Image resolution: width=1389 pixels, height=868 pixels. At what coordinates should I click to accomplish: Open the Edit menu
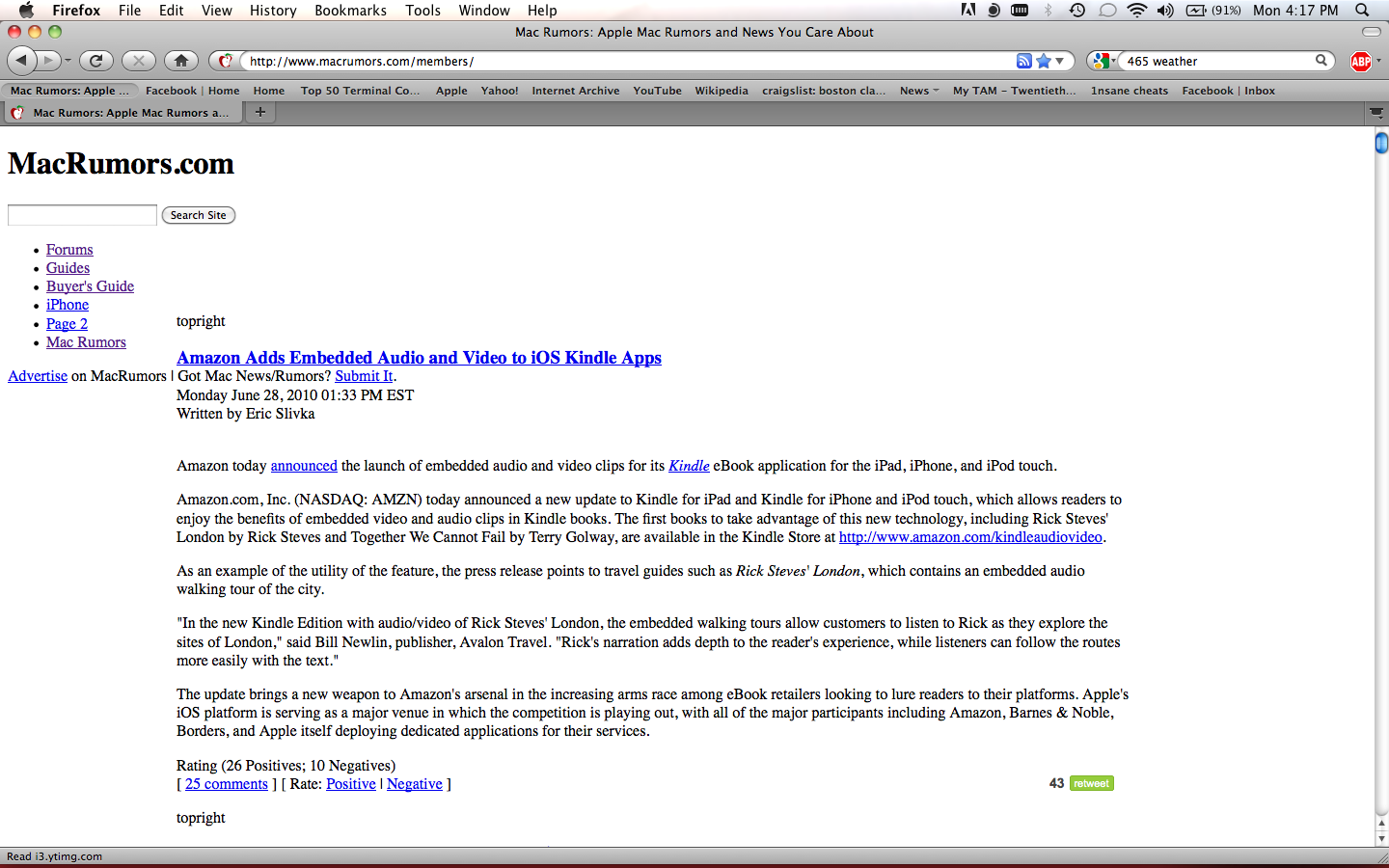(171, 11)
